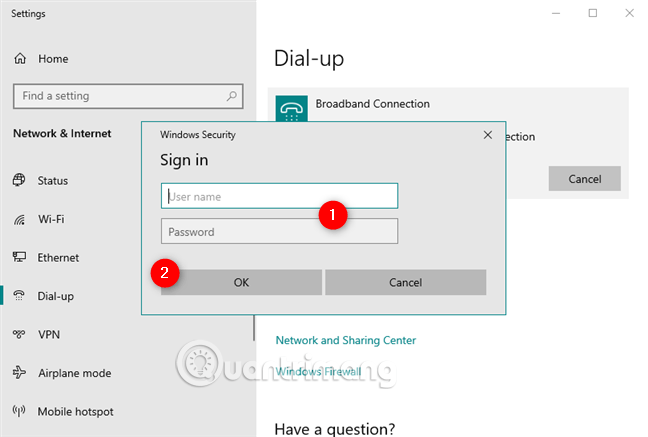Click the User name text field
This screenshot has width=648, height=437.
coord(279,196)
